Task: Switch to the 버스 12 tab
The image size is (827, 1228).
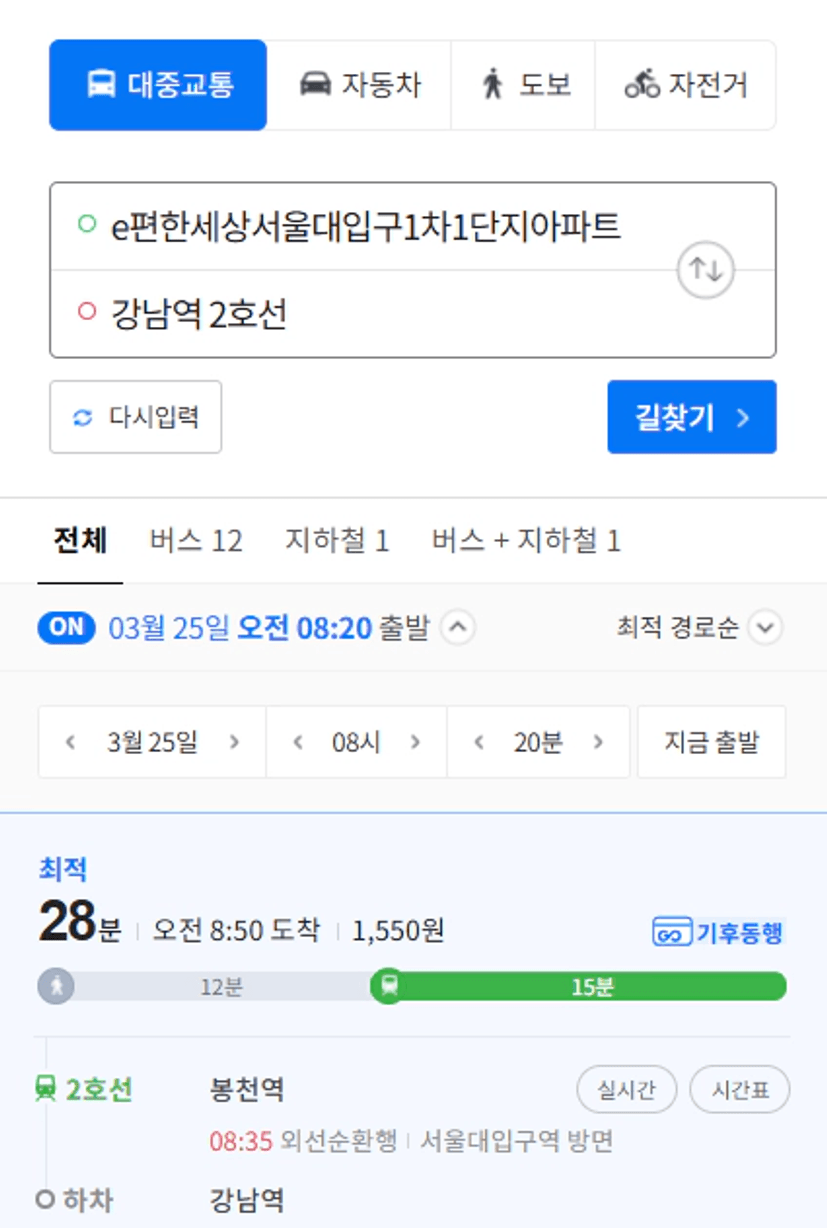Action: pyautogui.click(x=196, y=541)
